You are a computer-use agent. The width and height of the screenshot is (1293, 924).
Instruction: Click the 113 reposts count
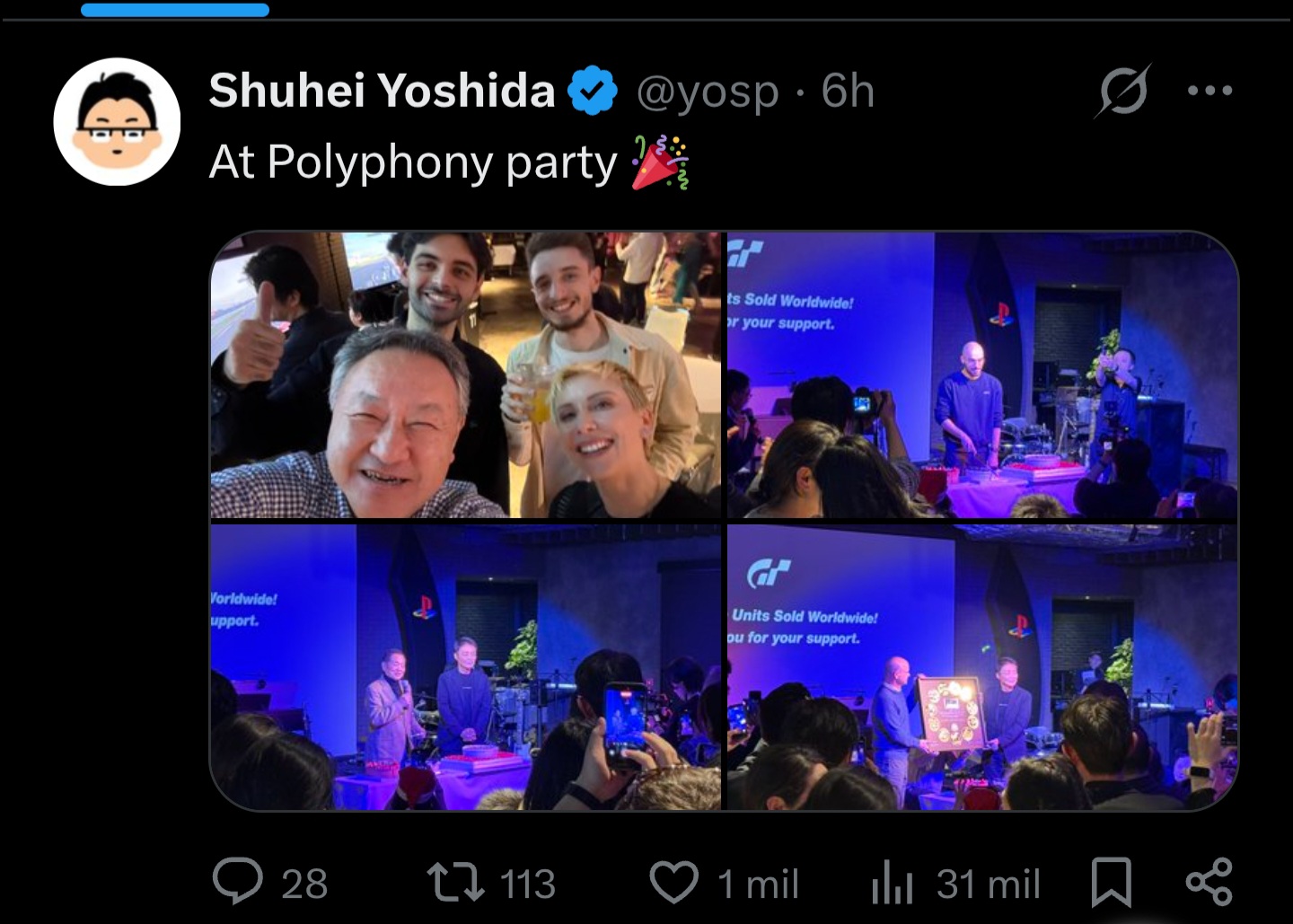(x=528, y=884)
